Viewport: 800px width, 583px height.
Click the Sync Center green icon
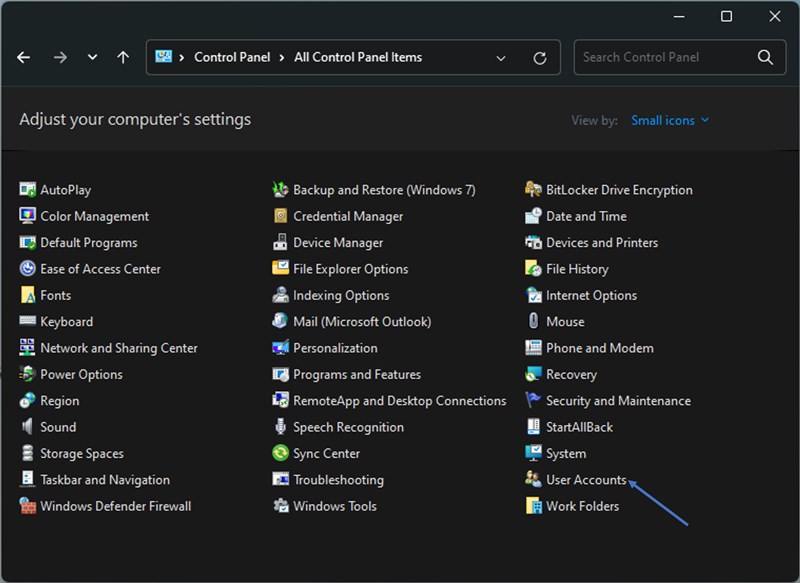(280, 453)
